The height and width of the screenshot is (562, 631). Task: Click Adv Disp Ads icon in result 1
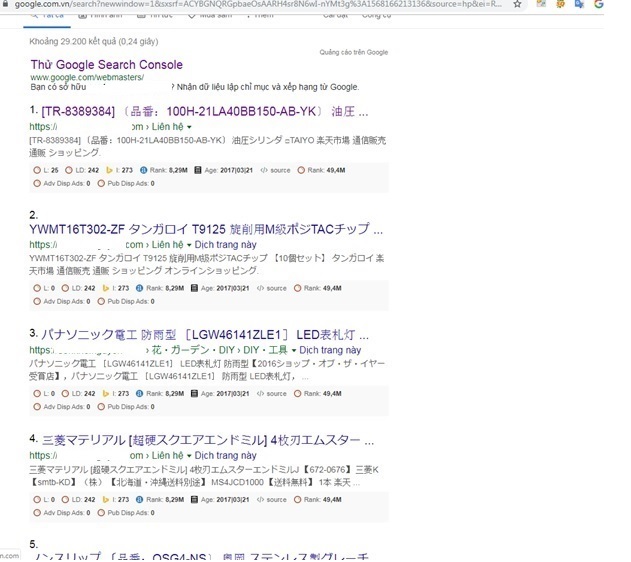point(37,183)
